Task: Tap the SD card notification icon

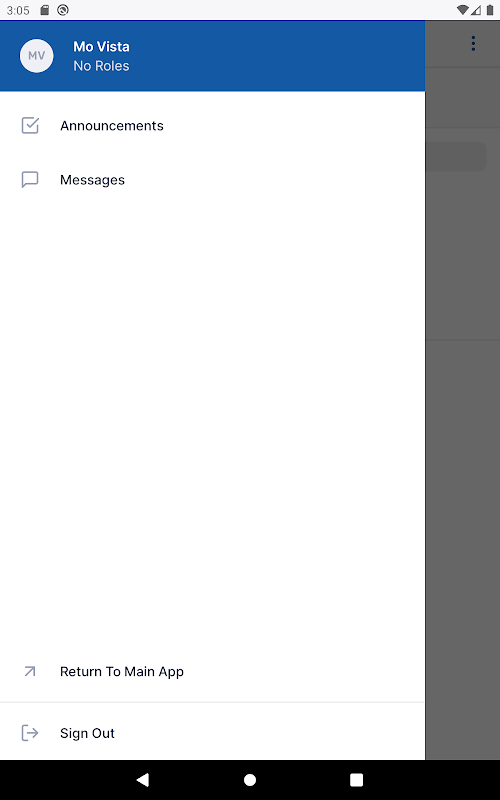Action: click(44, 10)
